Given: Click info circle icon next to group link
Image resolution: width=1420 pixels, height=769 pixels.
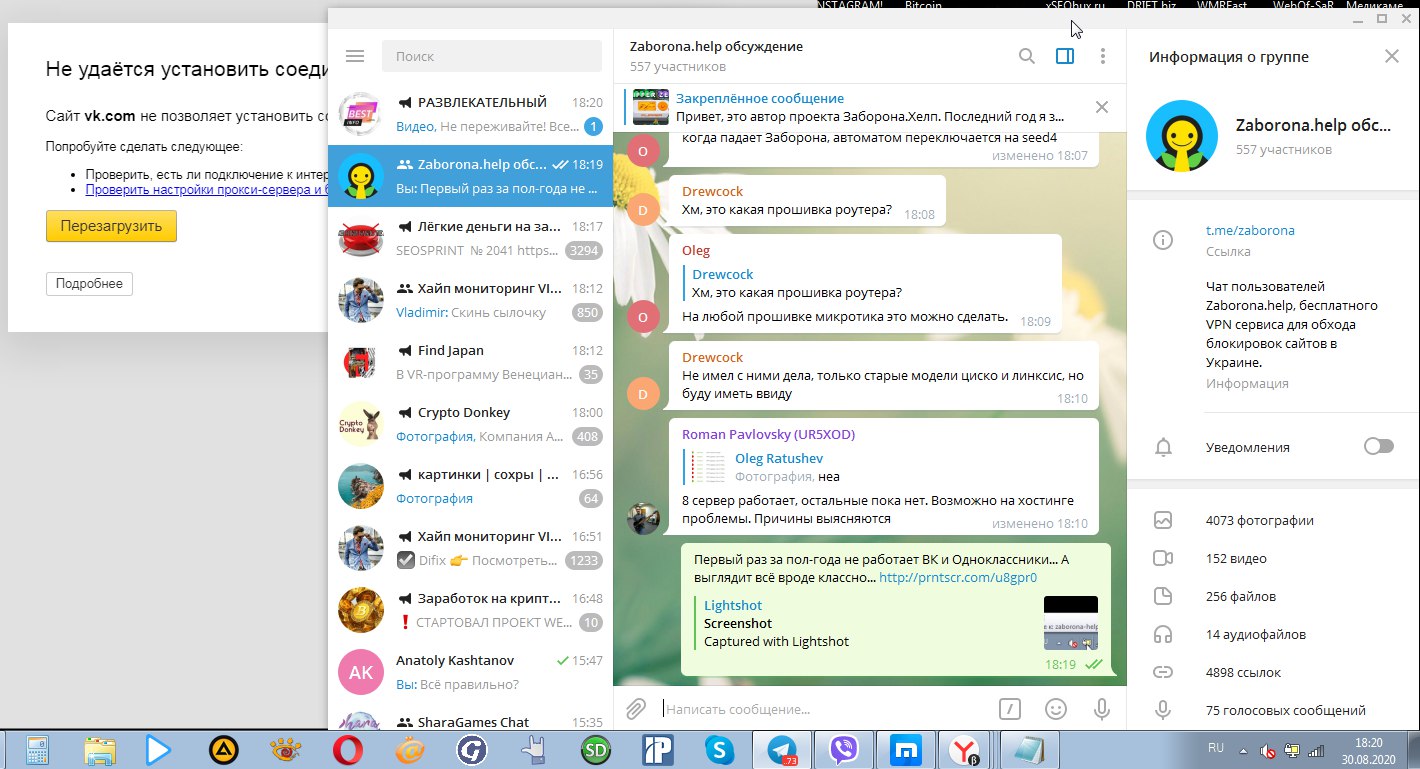Looking at the screenshot, I should [x=1163, y=240].
